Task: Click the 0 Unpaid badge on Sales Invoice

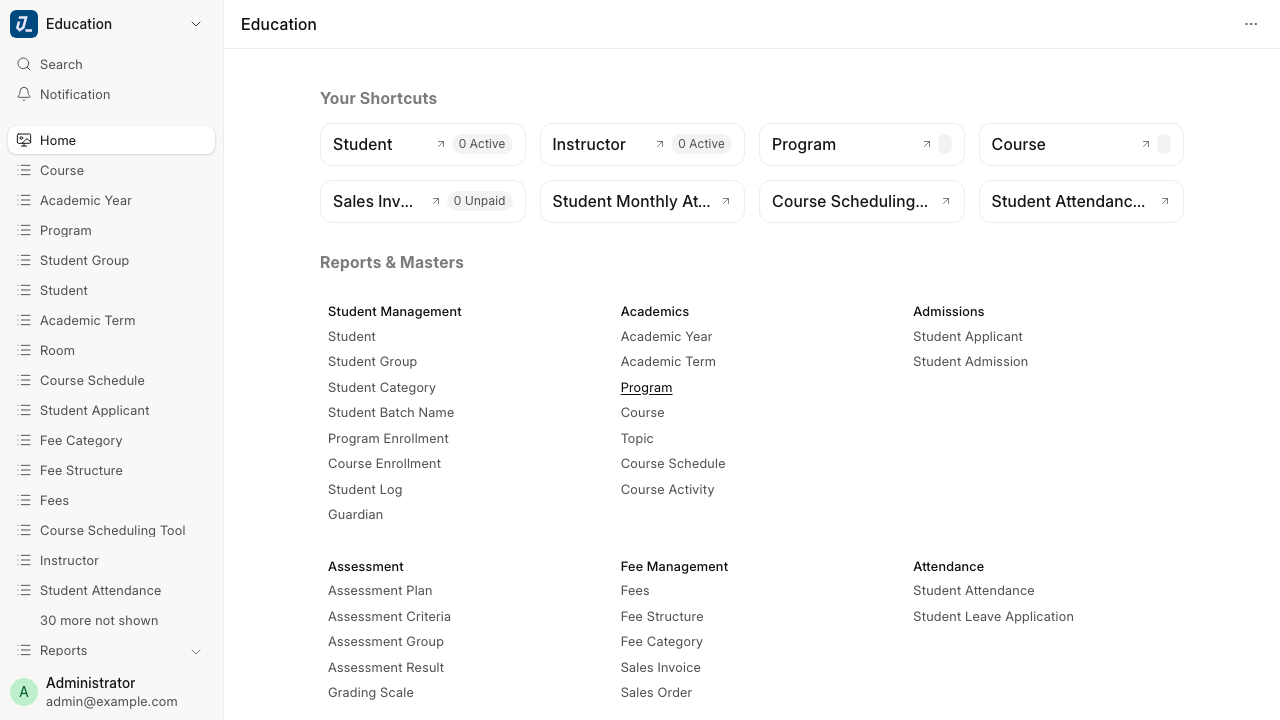Action: [479, 201]
